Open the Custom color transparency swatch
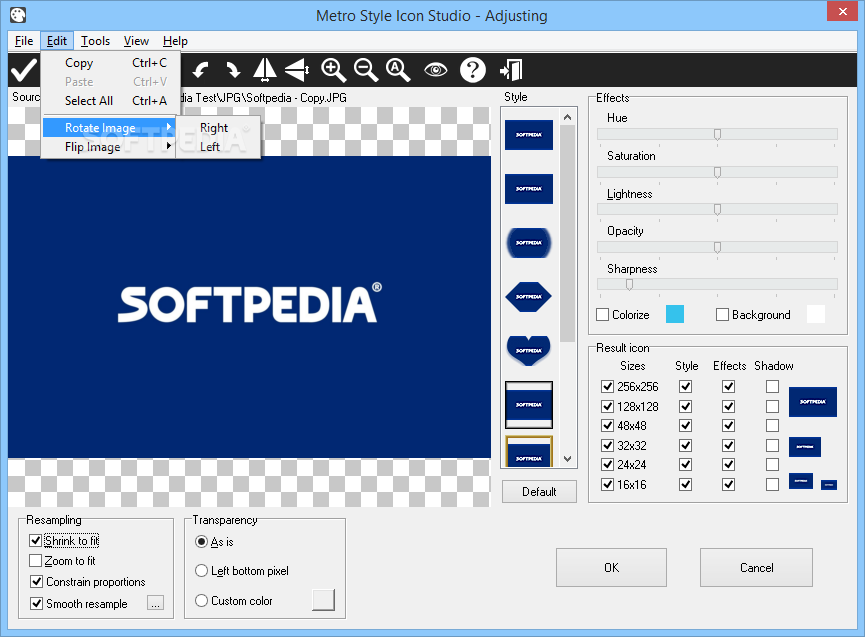This screenshot has height=637, width=865. 323,600
